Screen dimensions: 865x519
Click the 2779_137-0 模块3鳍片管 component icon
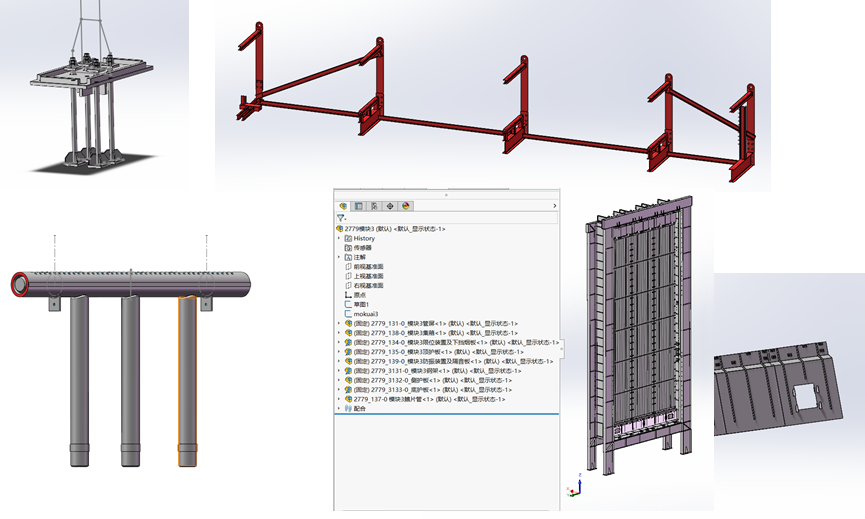(348, 400)
